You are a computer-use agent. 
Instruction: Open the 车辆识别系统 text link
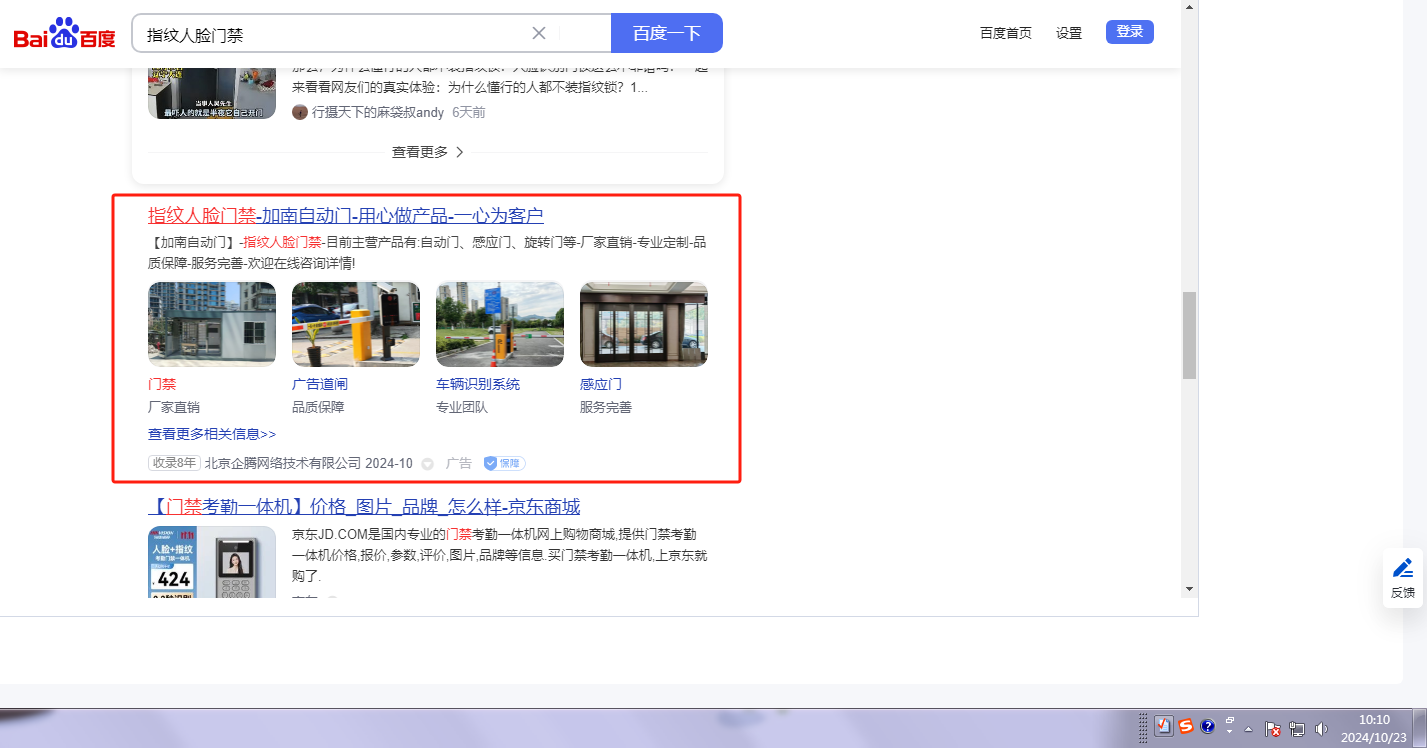pyautogui.click(x=478, y=384)
